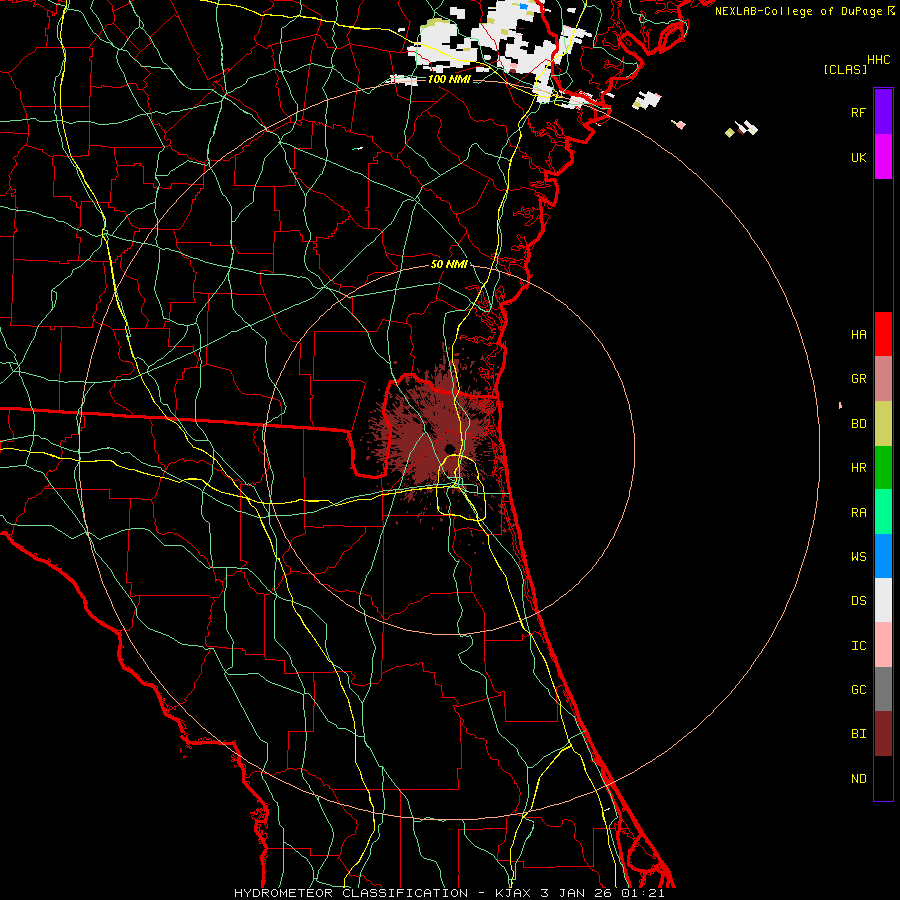Click the light green RA legend swatch
The image size is (900, 900).
click(883, 512)
